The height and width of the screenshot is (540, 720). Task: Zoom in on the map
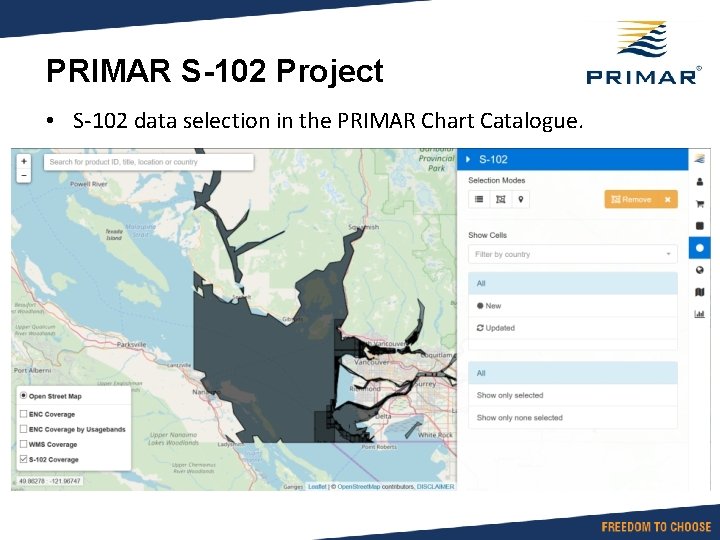pyautogui.click(x=24, y=161)
